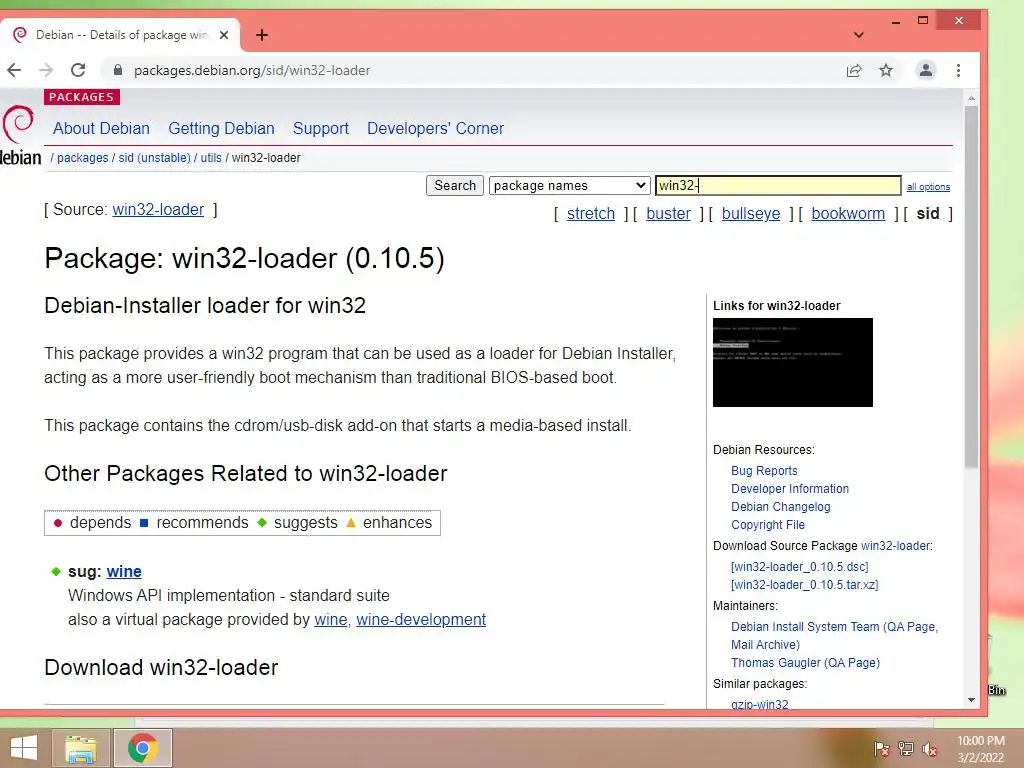1024x768 pixels.
Task: Download win32-loader_0.10.5.dsc file
Action: pos(799,567)
